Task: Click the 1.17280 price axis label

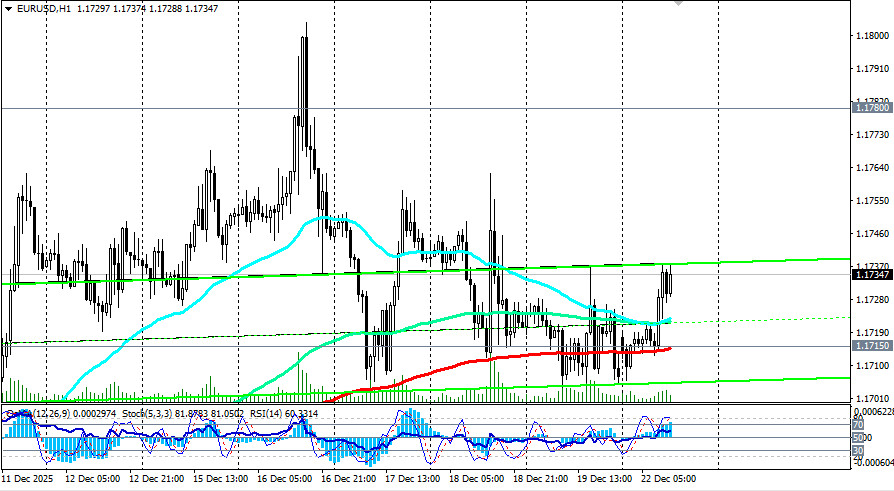Action: pos(872,299)
